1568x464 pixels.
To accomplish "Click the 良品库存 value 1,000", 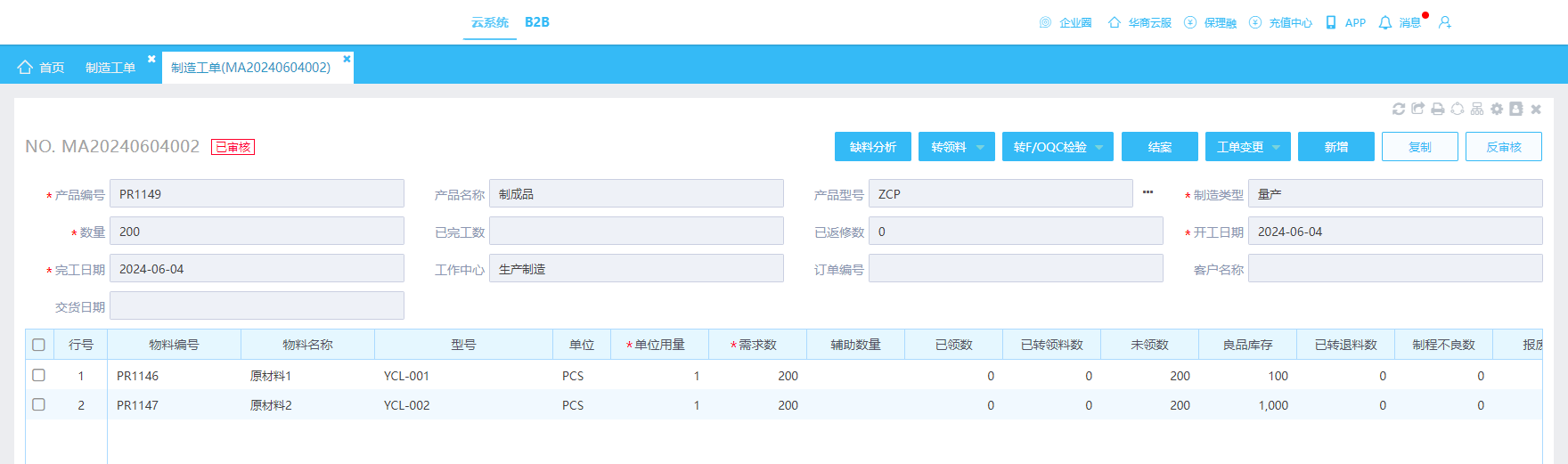I will (1273, 405).
